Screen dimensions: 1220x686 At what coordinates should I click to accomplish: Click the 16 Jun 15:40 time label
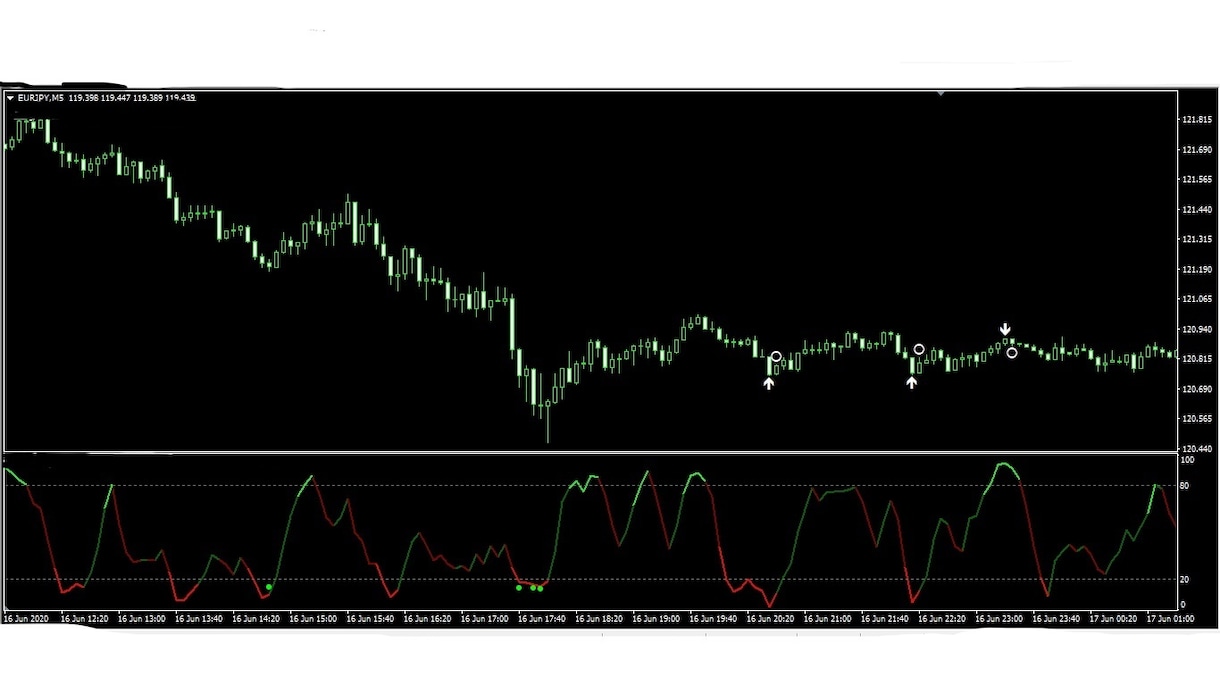click(x=371, y=619)
